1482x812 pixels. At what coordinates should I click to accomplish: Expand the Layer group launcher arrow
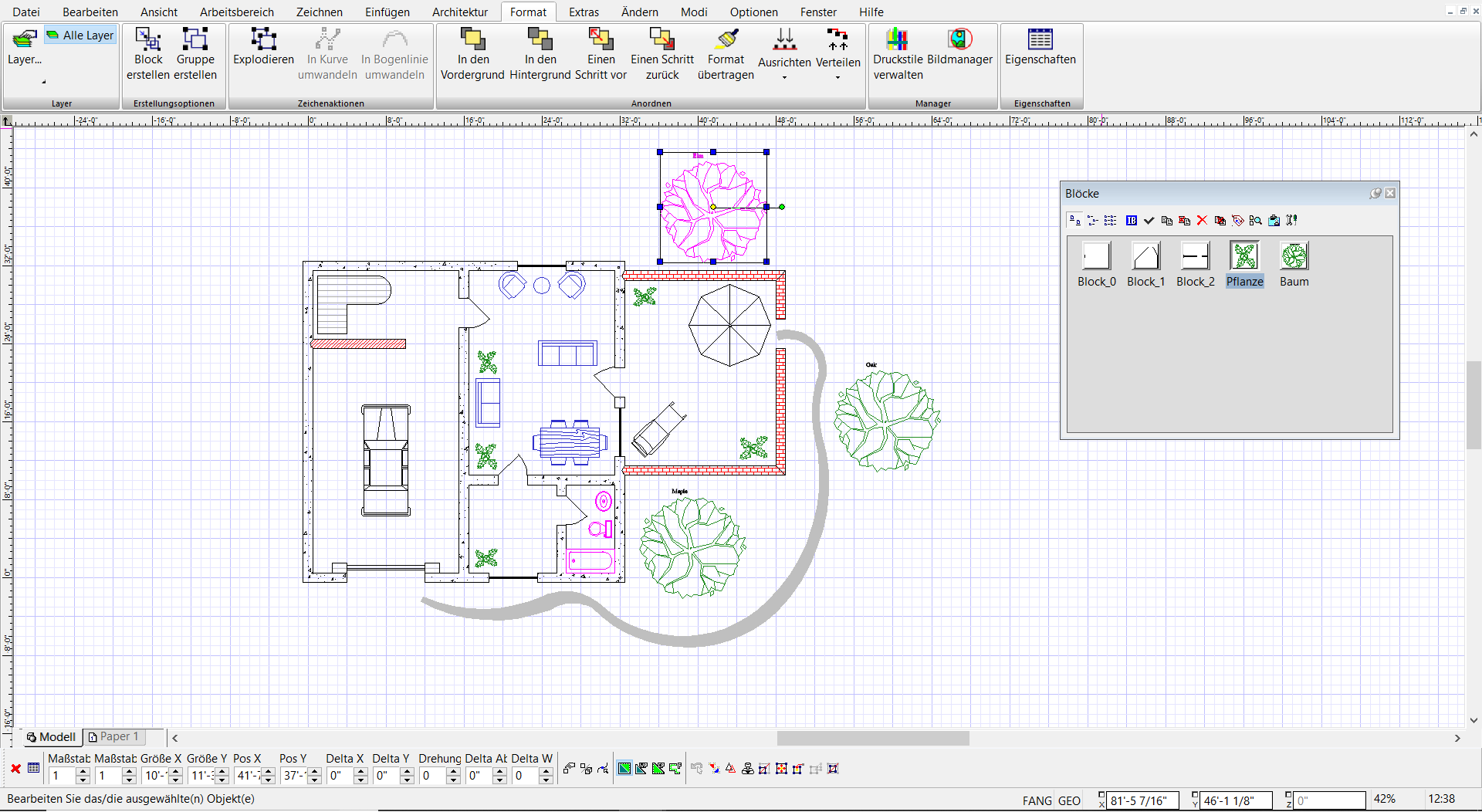pos(44,81)
